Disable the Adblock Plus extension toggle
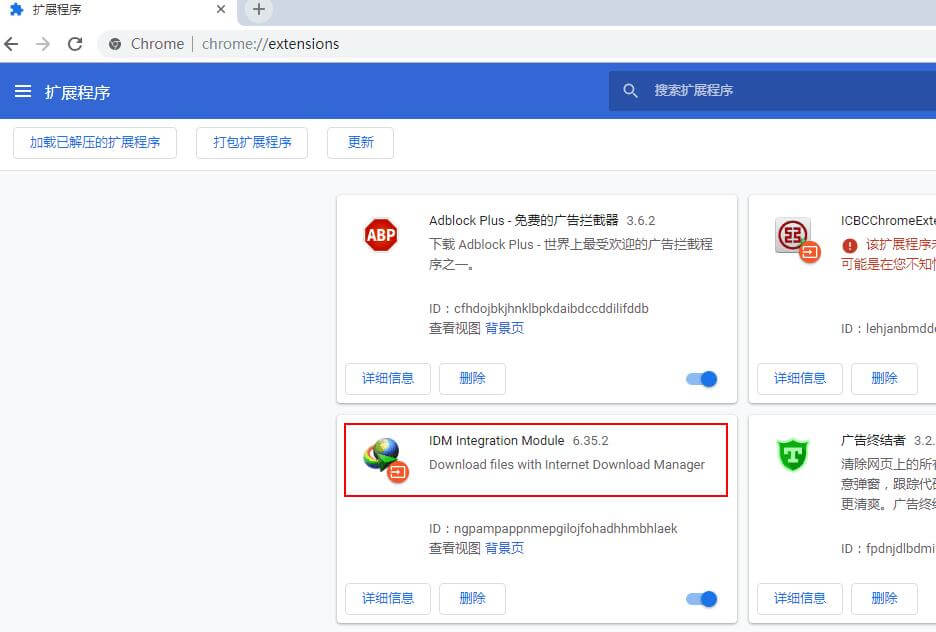 (x=702, y=379)
